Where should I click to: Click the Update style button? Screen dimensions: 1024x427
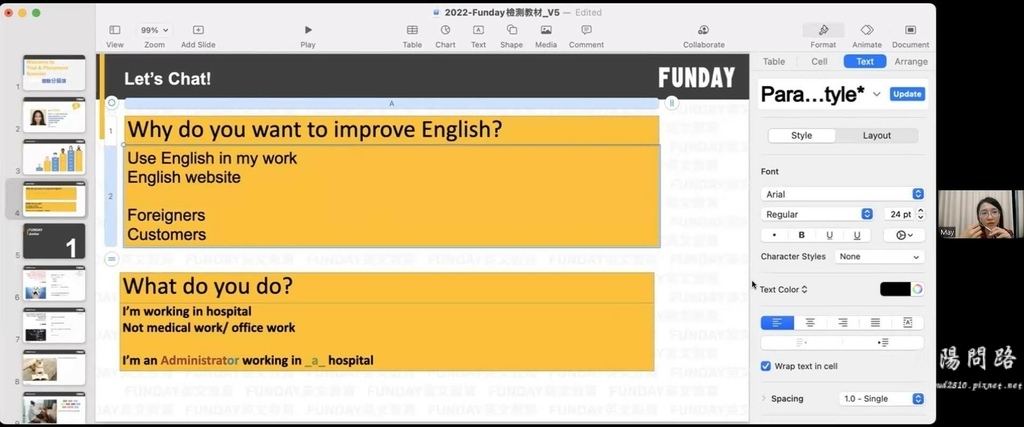click(x=907, y=94)
